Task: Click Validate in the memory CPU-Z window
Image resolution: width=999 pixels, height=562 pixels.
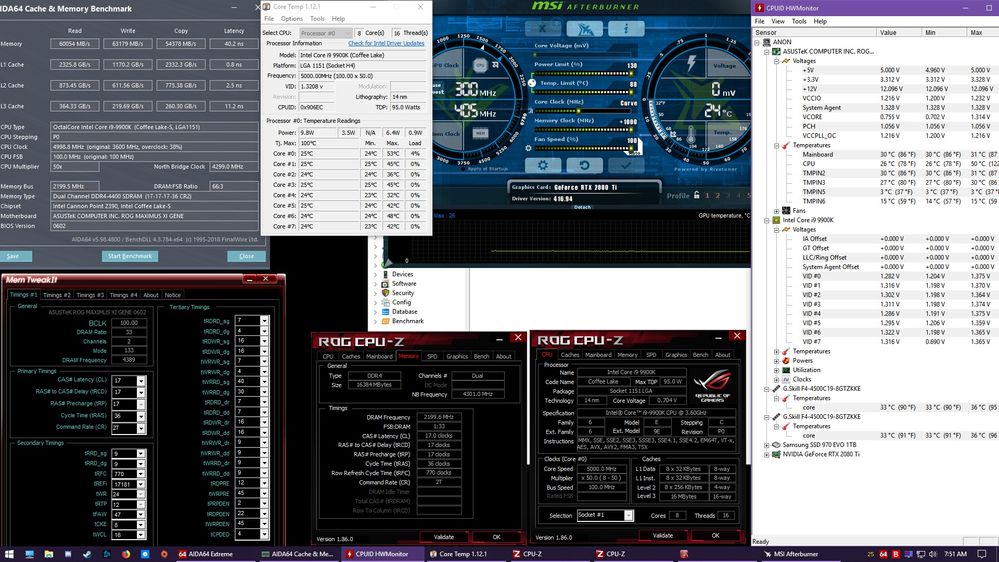Action: point(443,537)
